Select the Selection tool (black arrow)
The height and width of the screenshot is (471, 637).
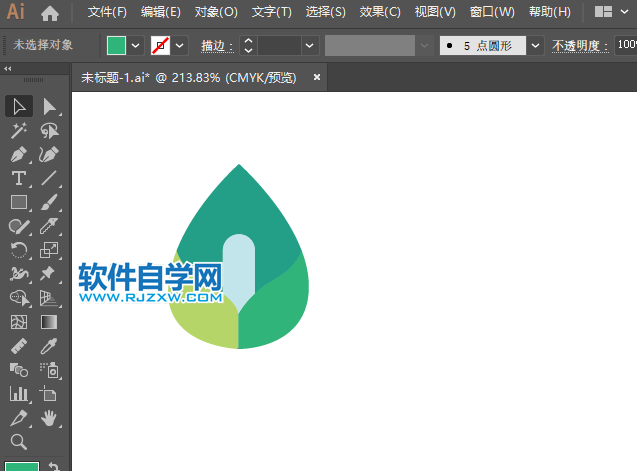tap(19, 106)
